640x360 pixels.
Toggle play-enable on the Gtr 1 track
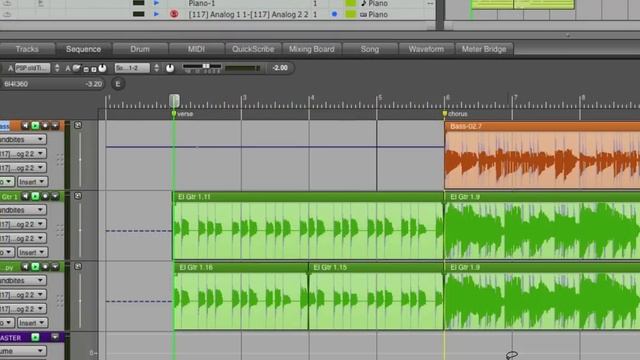[x=36, y=196]
